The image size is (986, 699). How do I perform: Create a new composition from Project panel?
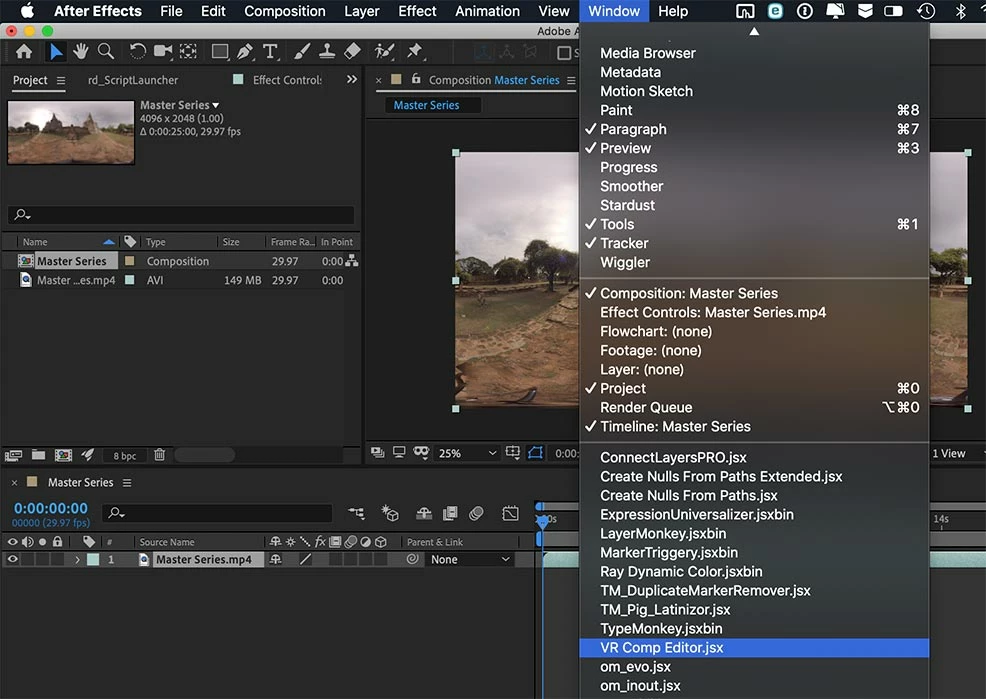(63, 454)
